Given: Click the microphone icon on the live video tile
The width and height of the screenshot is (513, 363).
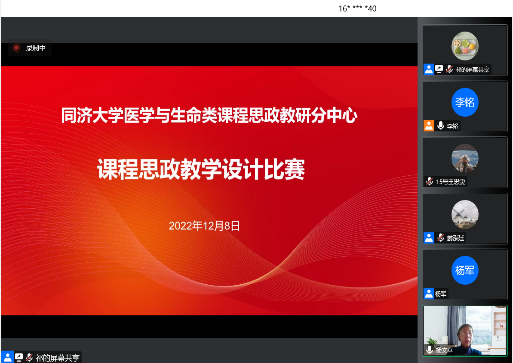Looking at the screenshot, I should coord(430,349).
